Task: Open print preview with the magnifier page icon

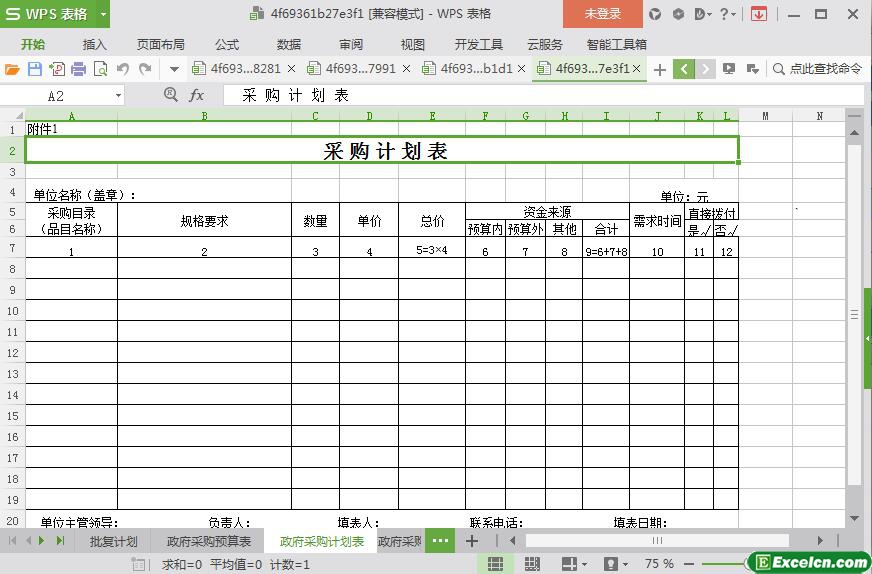Action: [101, 69]
